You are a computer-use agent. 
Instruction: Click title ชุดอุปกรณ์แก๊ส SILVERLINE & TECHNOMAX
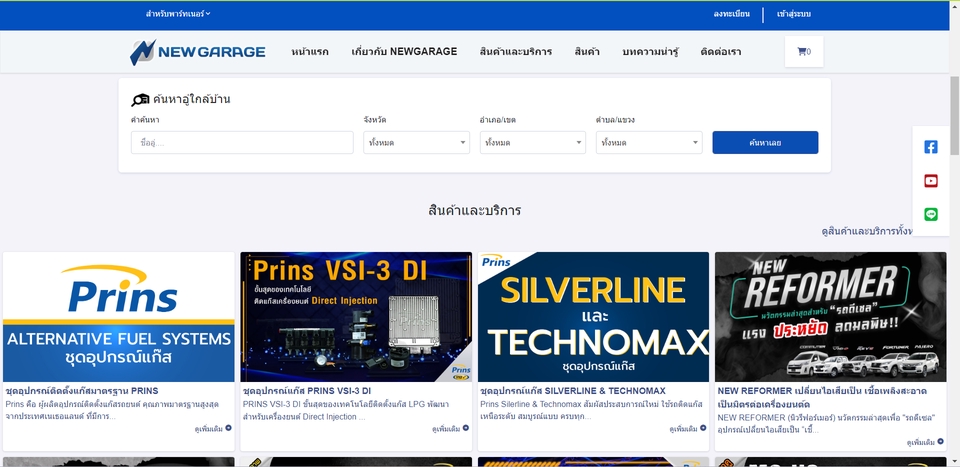pos(572,390)
